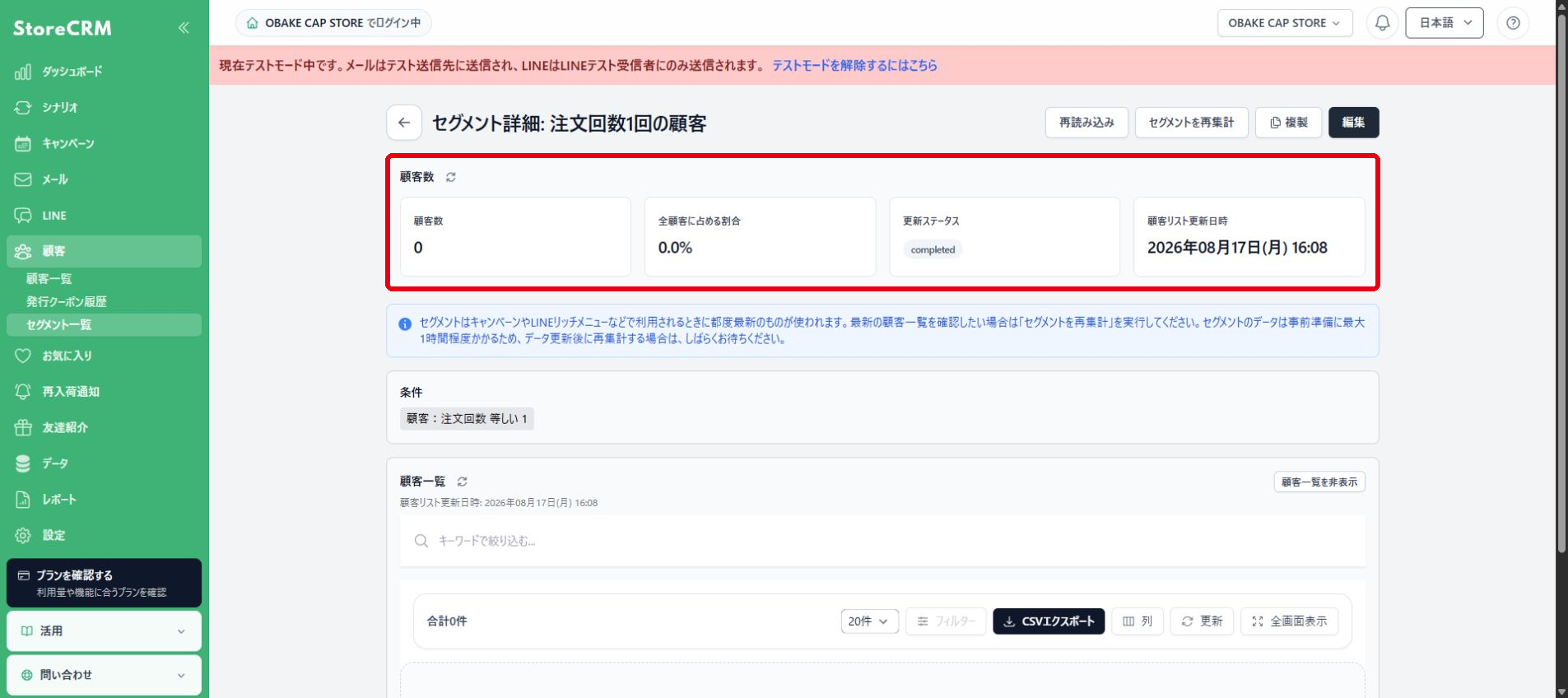Image resolution: width=1568 pixels, height=698 pixels.
Task: Open お気に入り in sidebar
Action: click(x=104, y=356)
